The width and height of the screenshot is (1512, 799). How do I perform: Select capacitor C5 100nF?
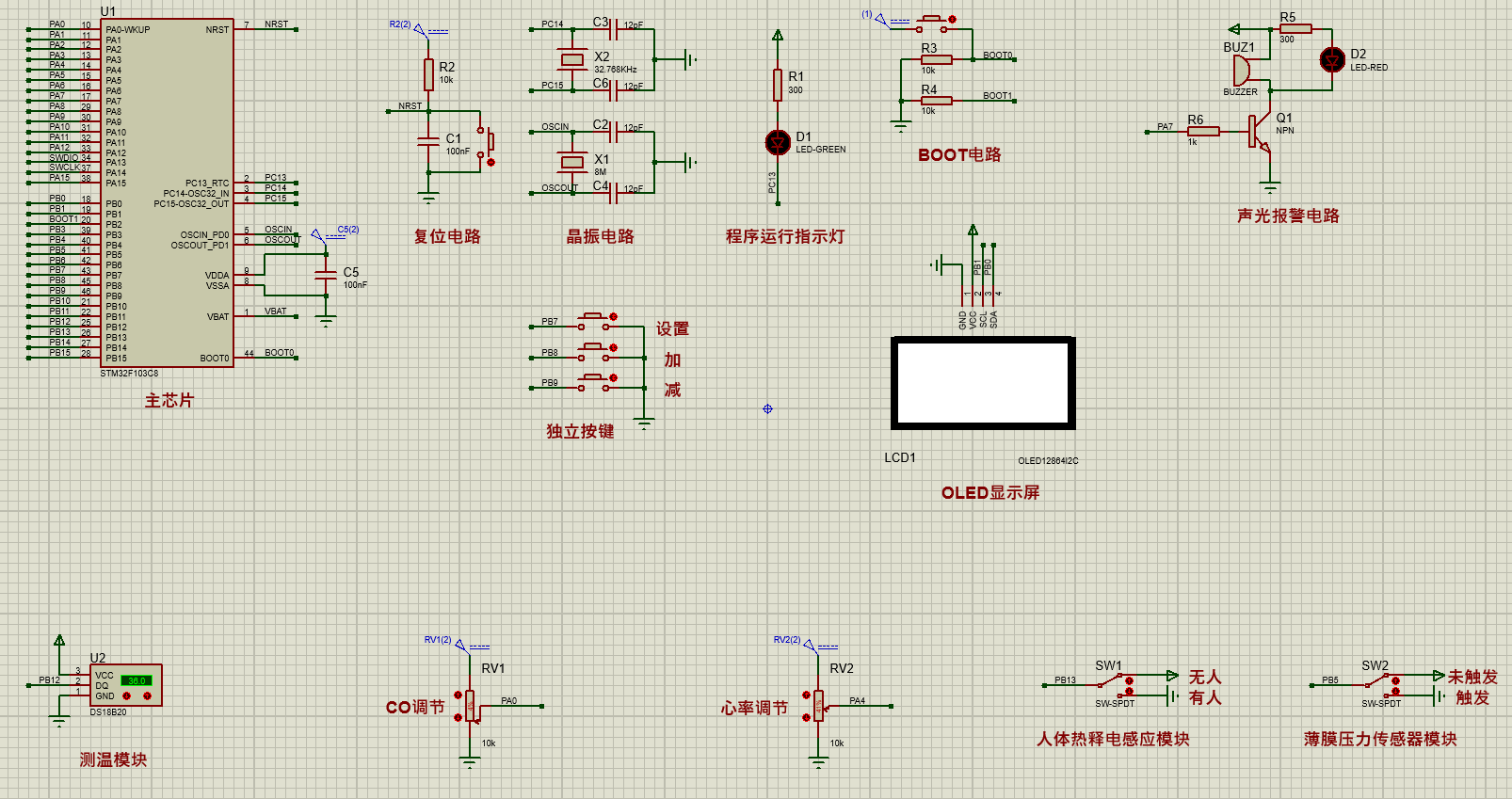point(326,274)
